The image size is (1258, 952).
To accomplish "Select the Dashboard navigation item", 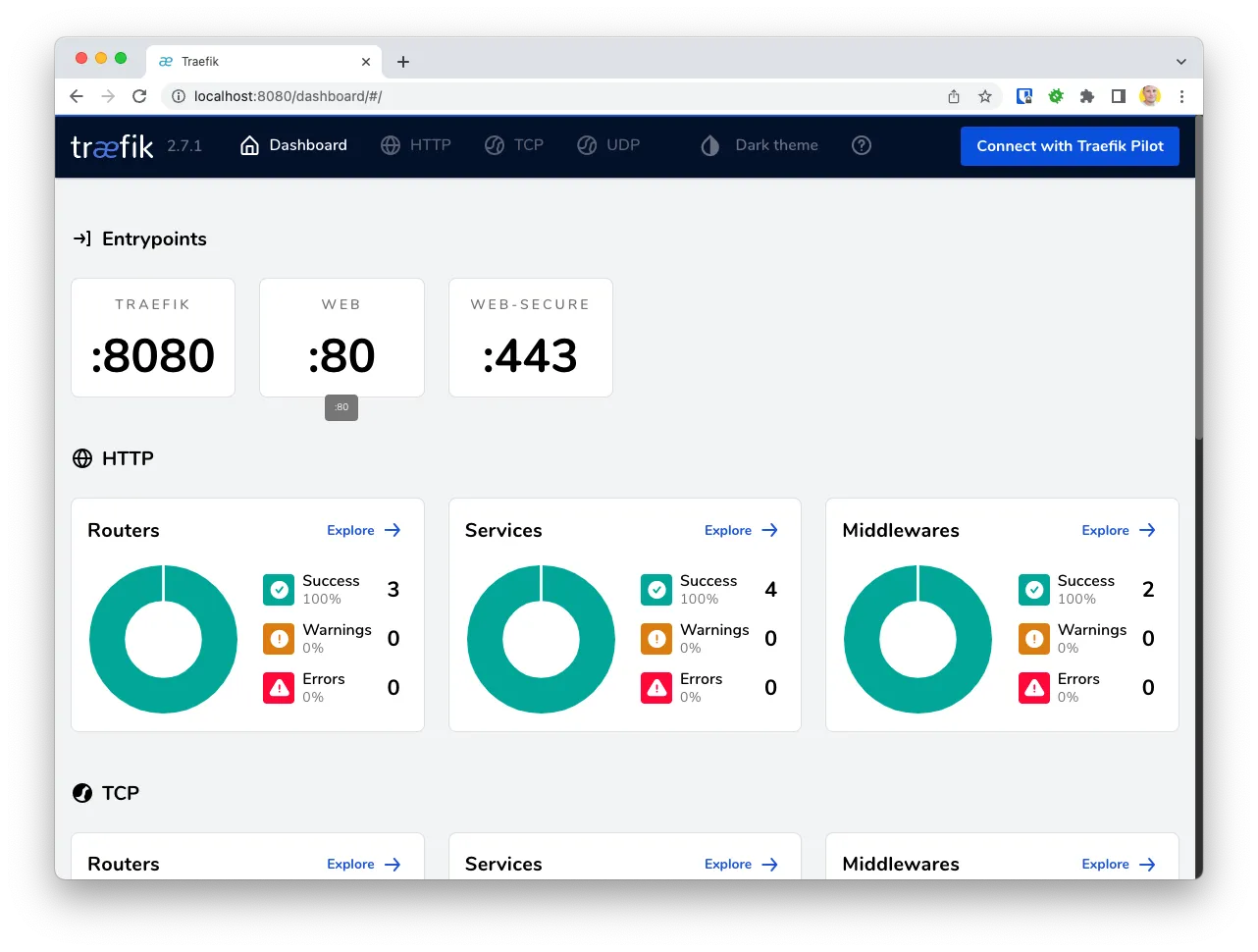I will pyautogui.click(x=293, y=144).
